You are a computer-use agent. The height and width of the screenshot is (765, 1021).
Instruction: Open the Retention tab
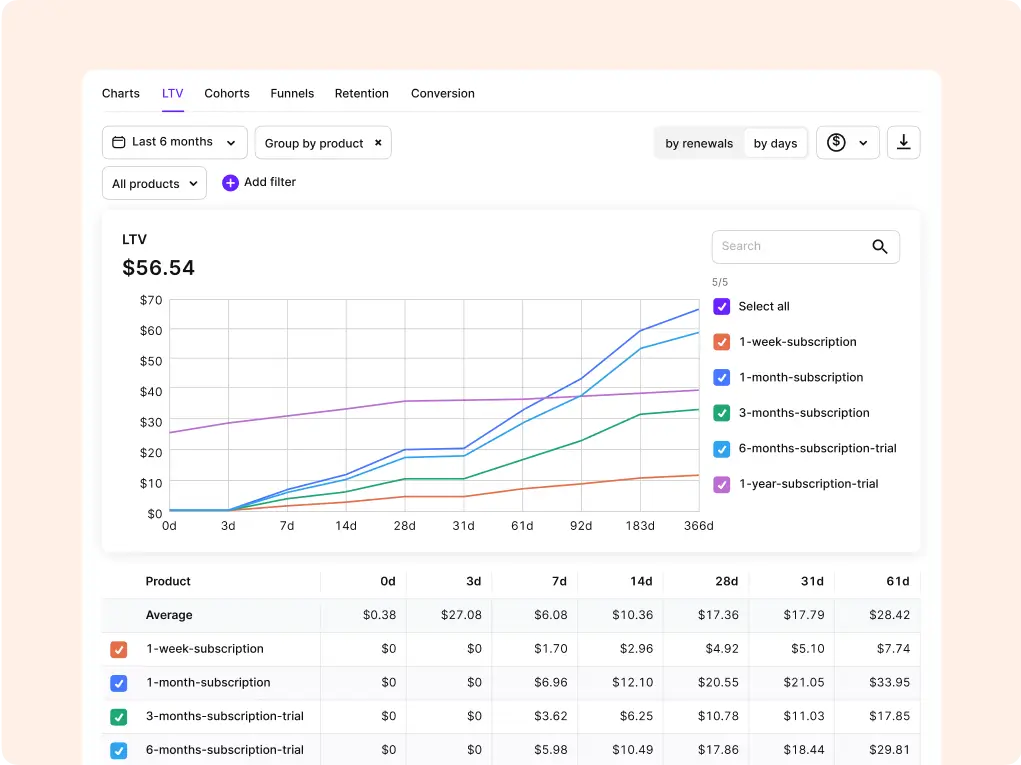click(361, 94)
